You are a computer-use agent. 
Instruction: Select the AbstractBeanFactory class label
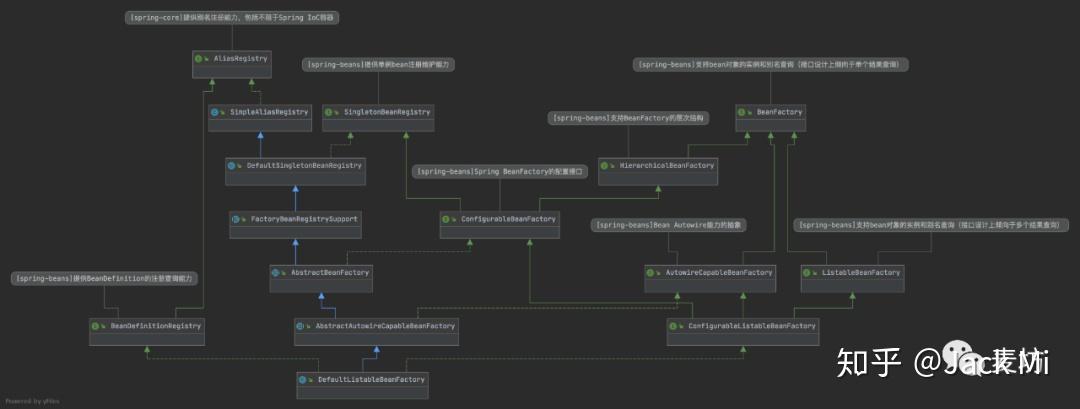(x=330, y=273)
